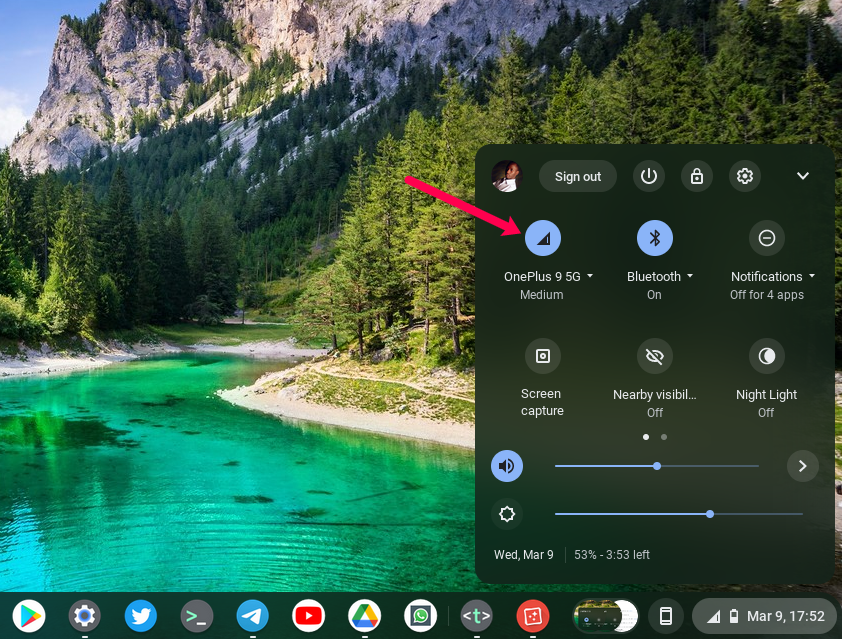Click the brightness sun icon
Image resolution: width=842 pixels, height=639 pixels.
click(x=506, y=514)
